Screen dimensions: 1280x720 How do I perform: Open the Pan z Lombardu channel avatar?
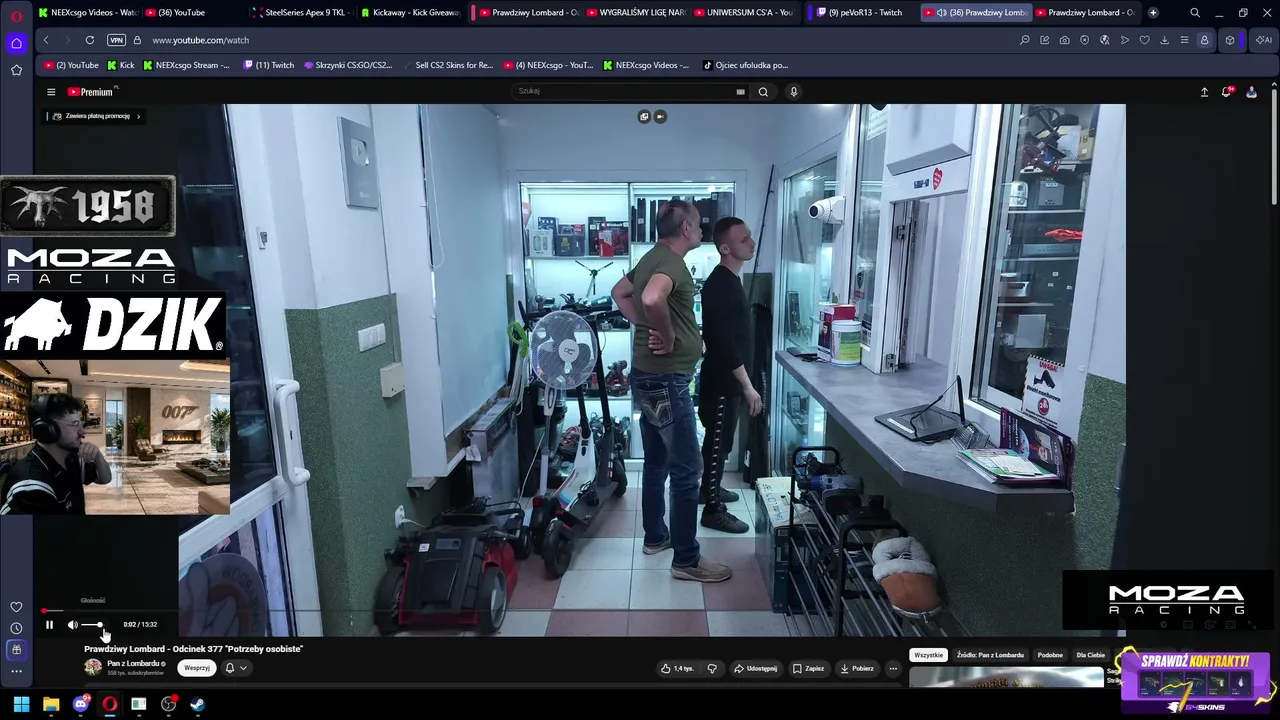(x=93, y=667)
